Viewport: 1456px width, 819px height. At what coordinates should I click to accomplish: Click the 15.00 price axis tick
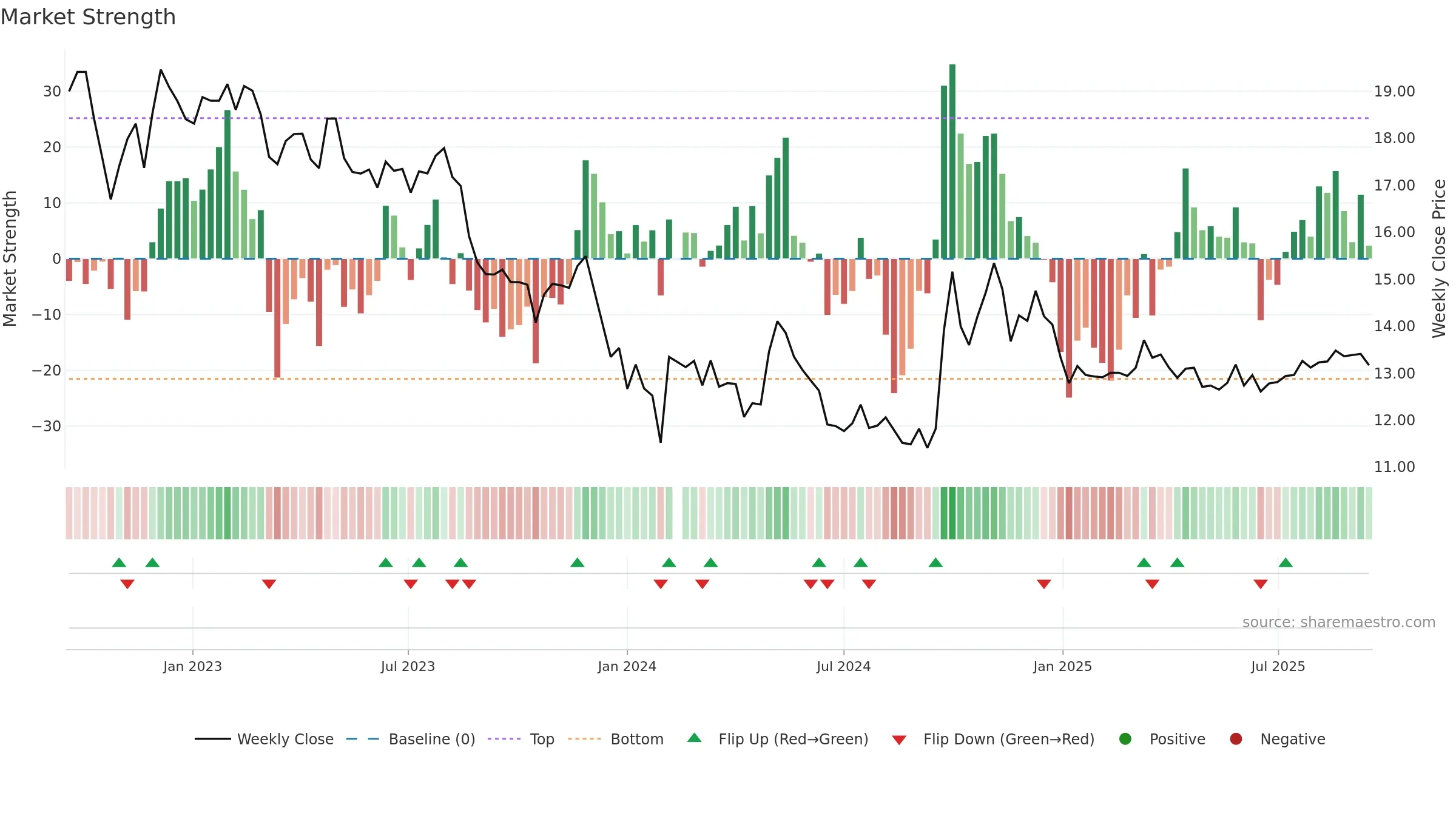(1394, 280)
